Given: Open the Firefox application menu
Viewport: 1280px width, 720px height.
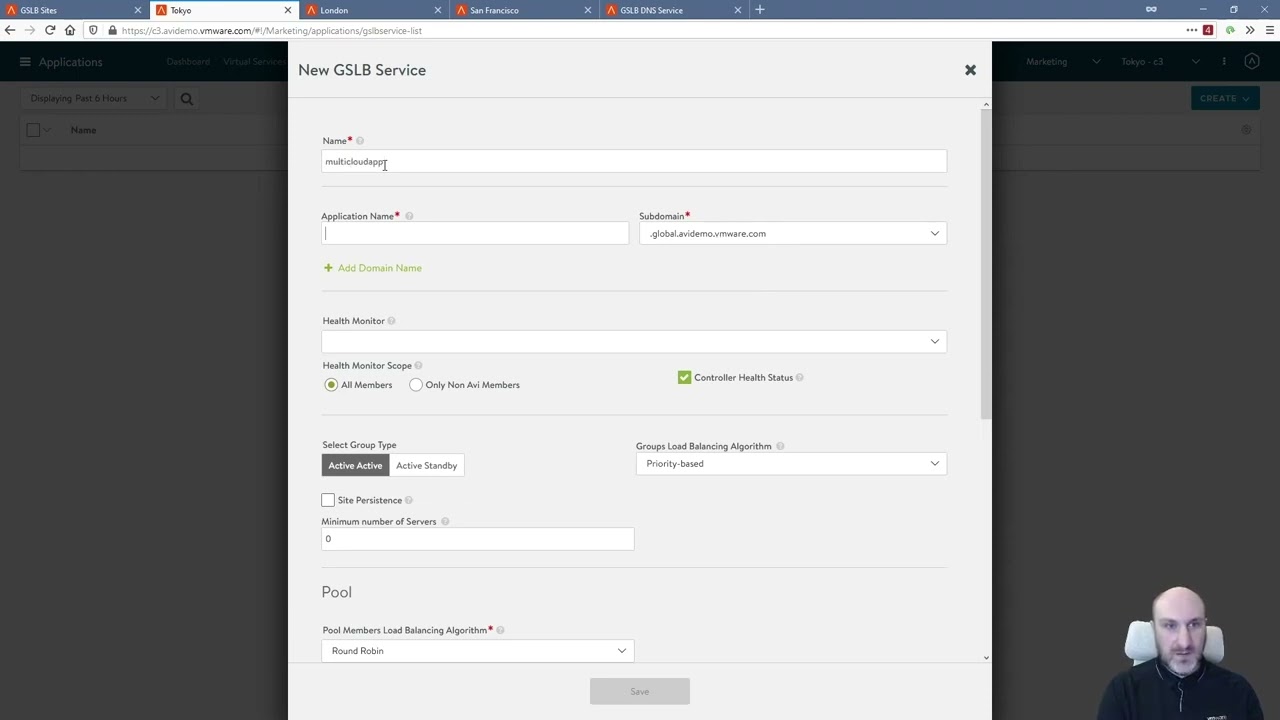Looking at the screenshot, I should click(1270, 30).
